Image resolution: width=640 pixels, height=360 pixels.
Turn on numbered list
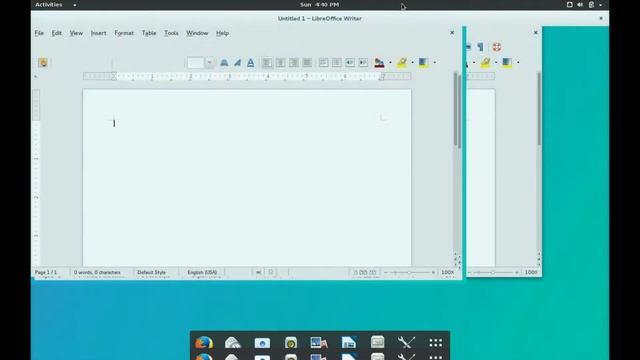point(323,62)
